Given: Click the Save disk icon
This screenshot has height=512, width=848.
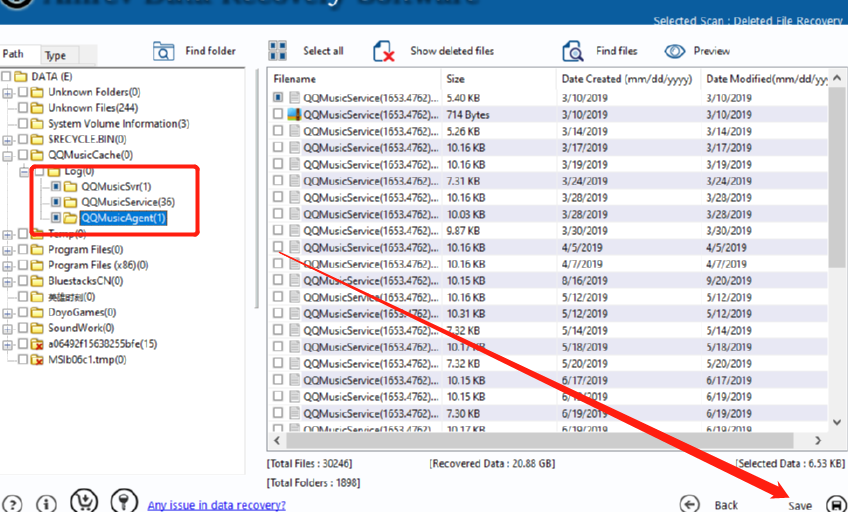Looking at the screenshot, I should tap(836, 504).
